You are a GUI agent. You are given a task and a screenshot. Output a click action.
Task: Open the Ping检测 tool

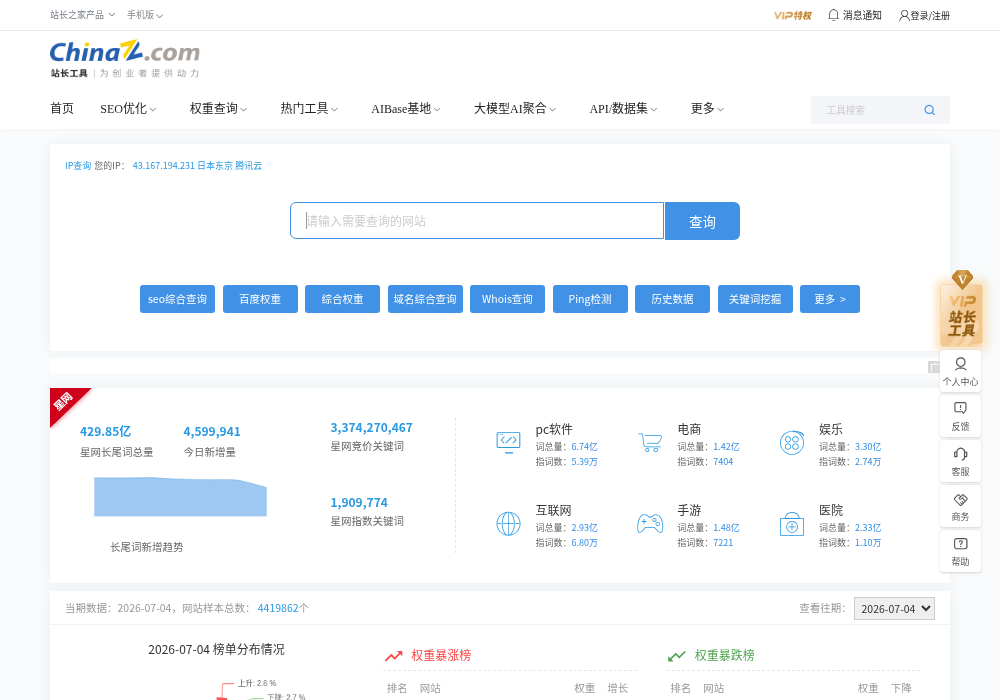(x=591, y=299)
